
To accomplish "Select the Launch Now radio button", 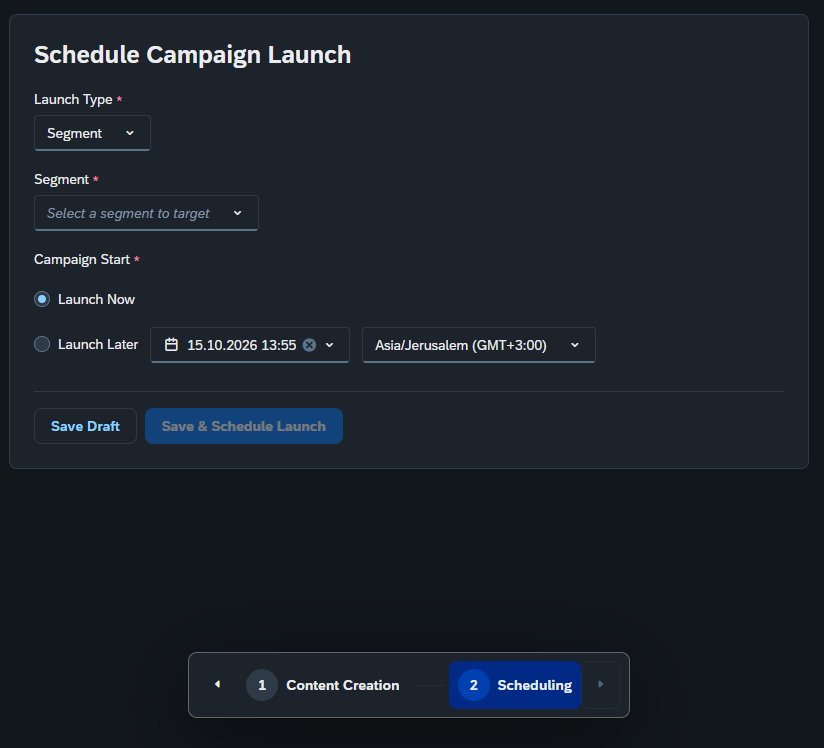I will (42, 299).
